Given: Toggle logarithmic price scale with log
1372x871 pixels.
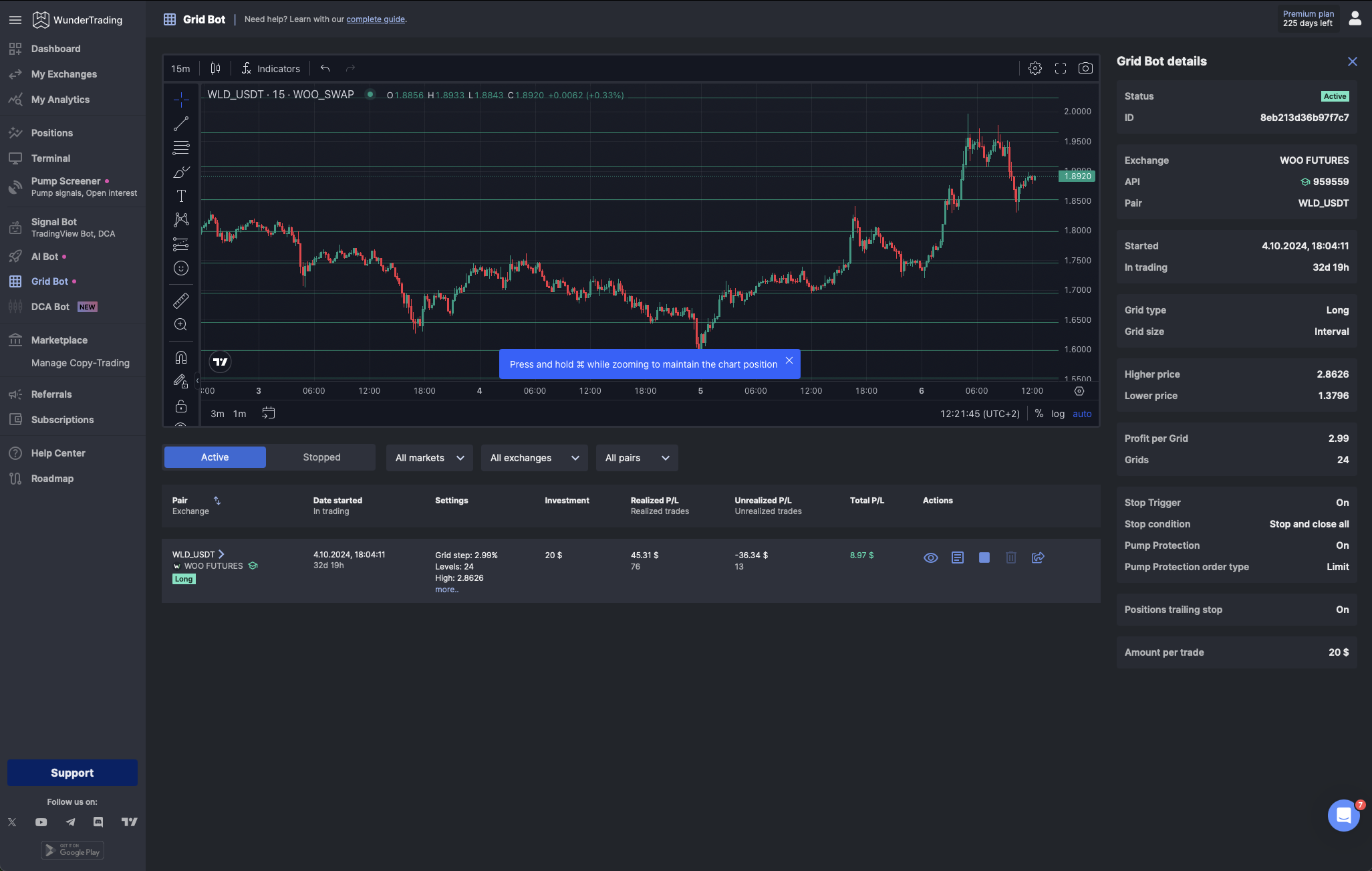Looking at the screenshot, I should pyautogui.click(x=1058, y=414).
